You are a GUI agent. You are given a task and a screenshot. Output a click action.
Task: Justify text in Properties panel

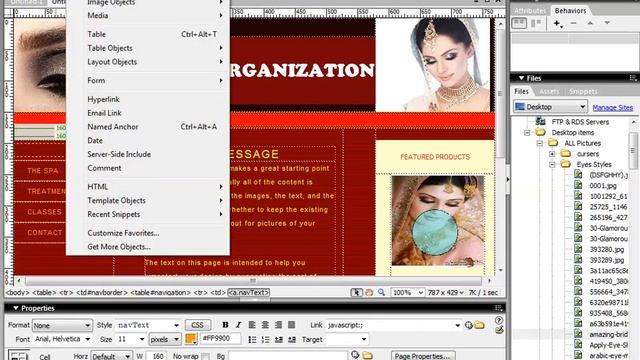click(291, 325)
